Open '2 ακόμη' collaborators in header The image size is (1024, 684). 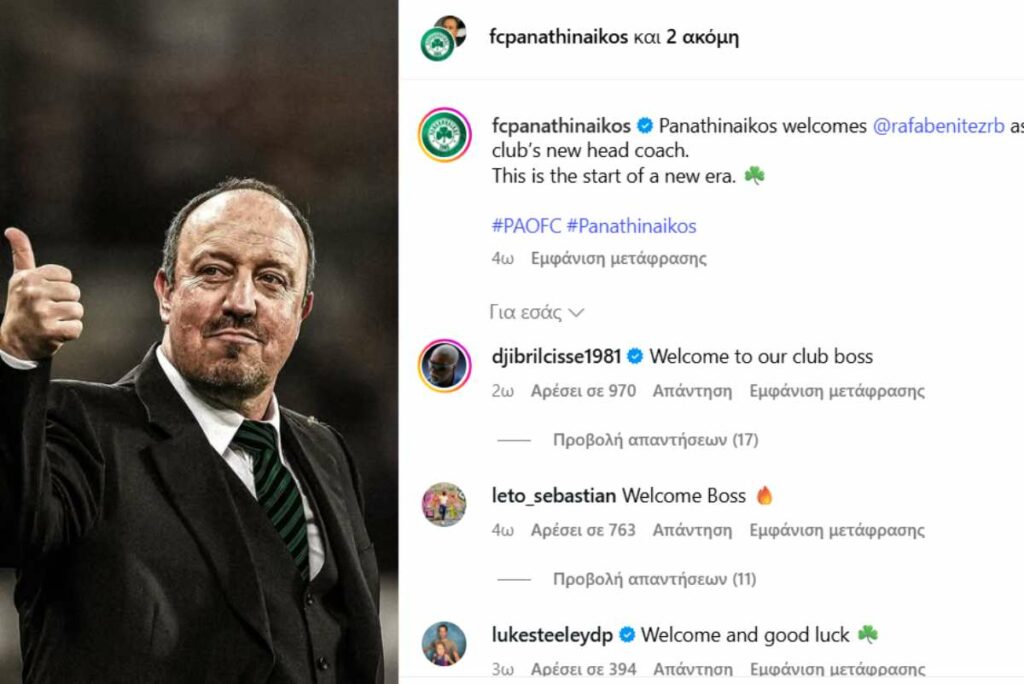coord(703,37)
